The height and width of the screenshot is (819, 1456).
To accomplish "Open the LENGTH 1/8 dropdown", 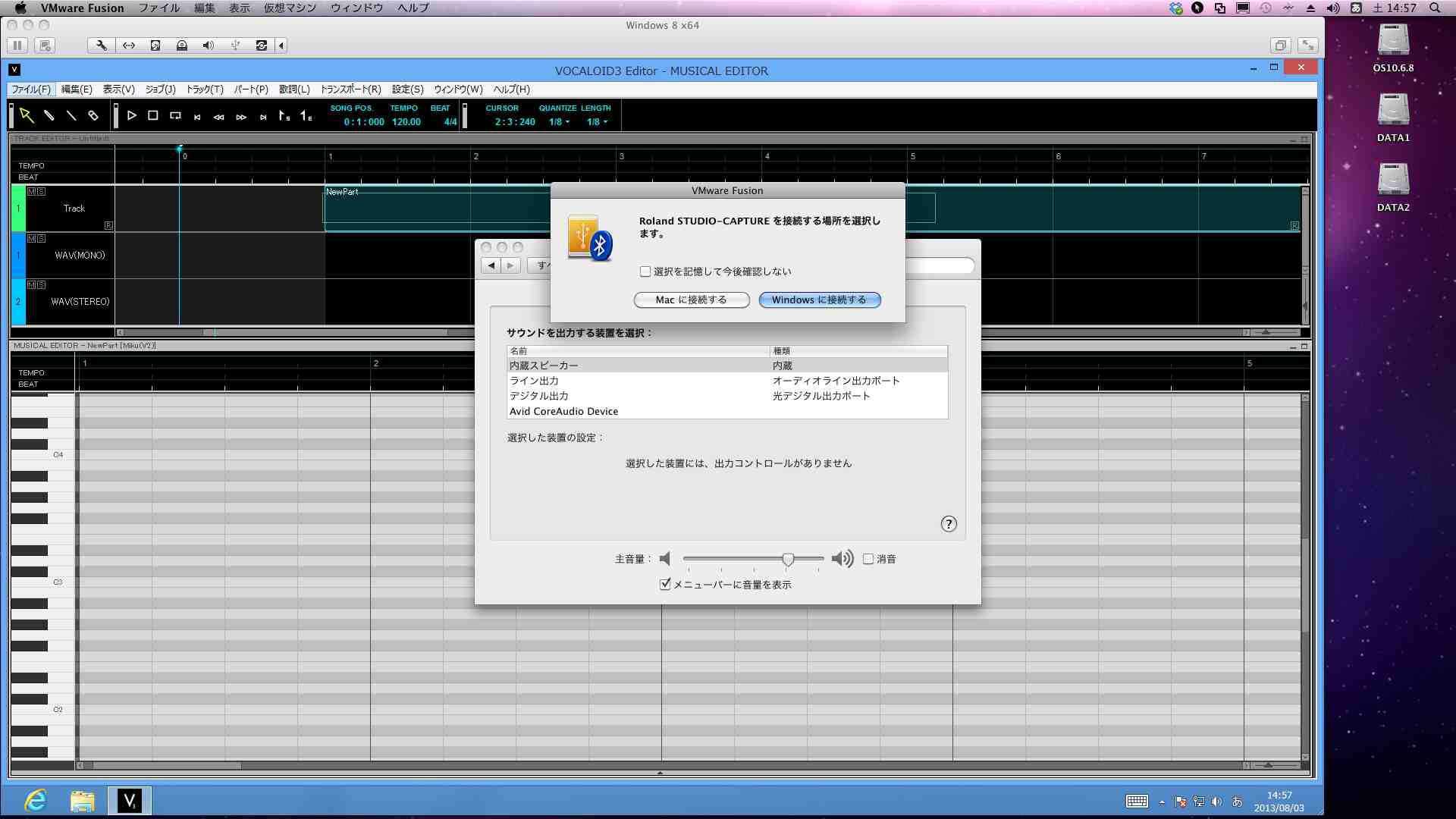I will pyautogui.click(x=597, y=122).
